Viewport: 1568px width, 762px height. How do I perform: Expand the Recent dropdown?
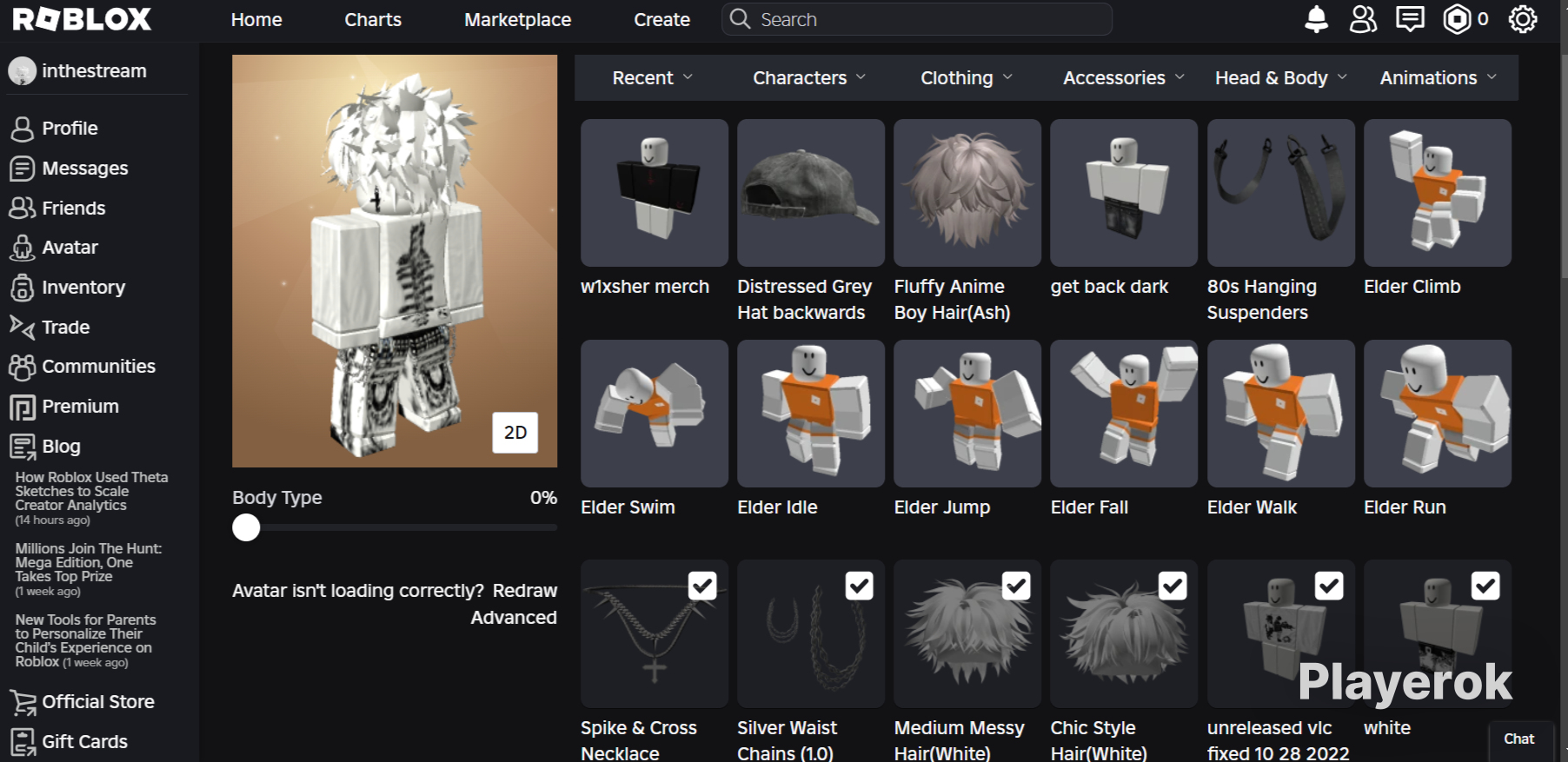point(653,78)
